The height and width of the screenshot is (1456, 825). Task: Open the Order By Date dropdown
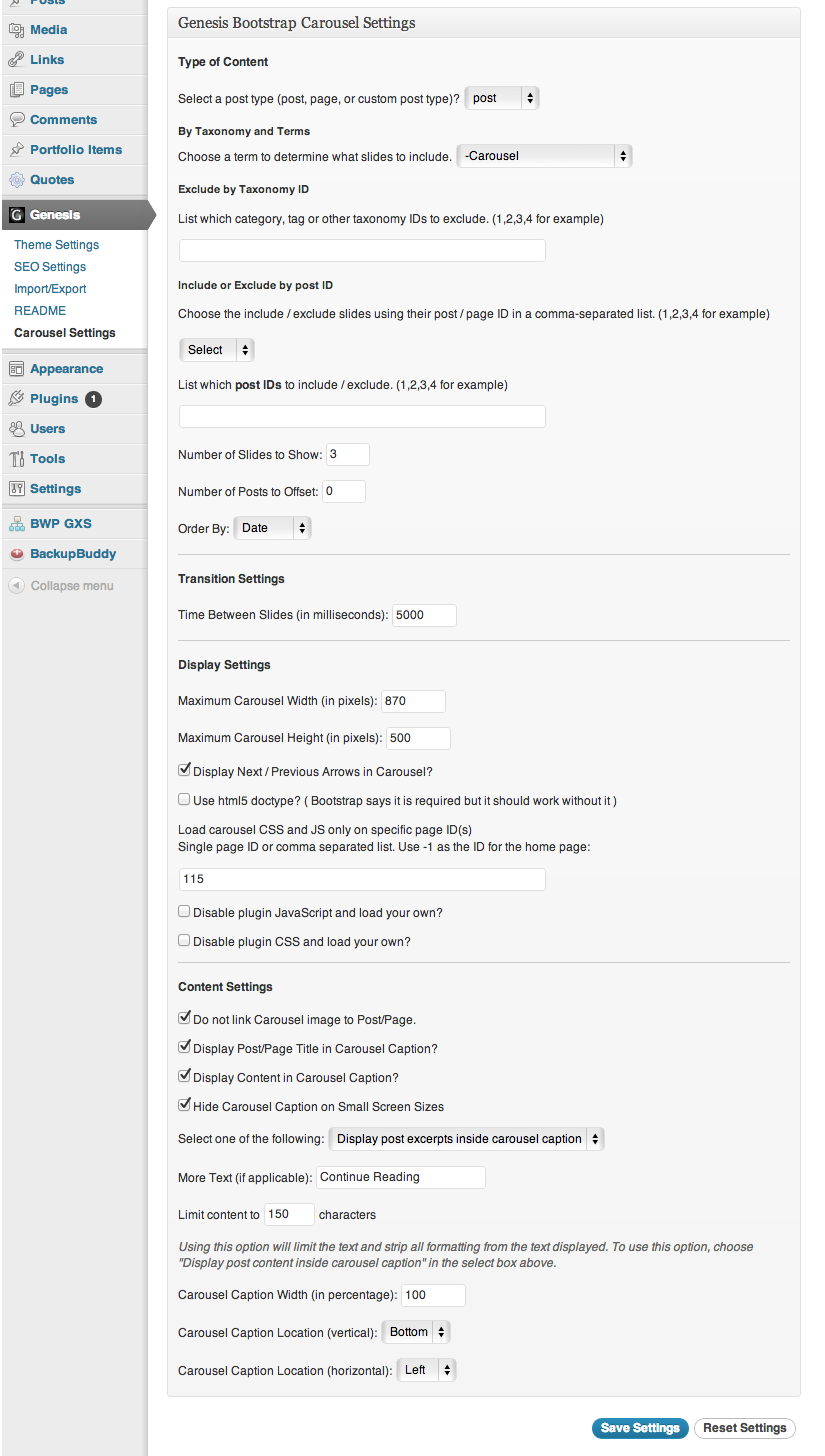(x=272, y=528)
